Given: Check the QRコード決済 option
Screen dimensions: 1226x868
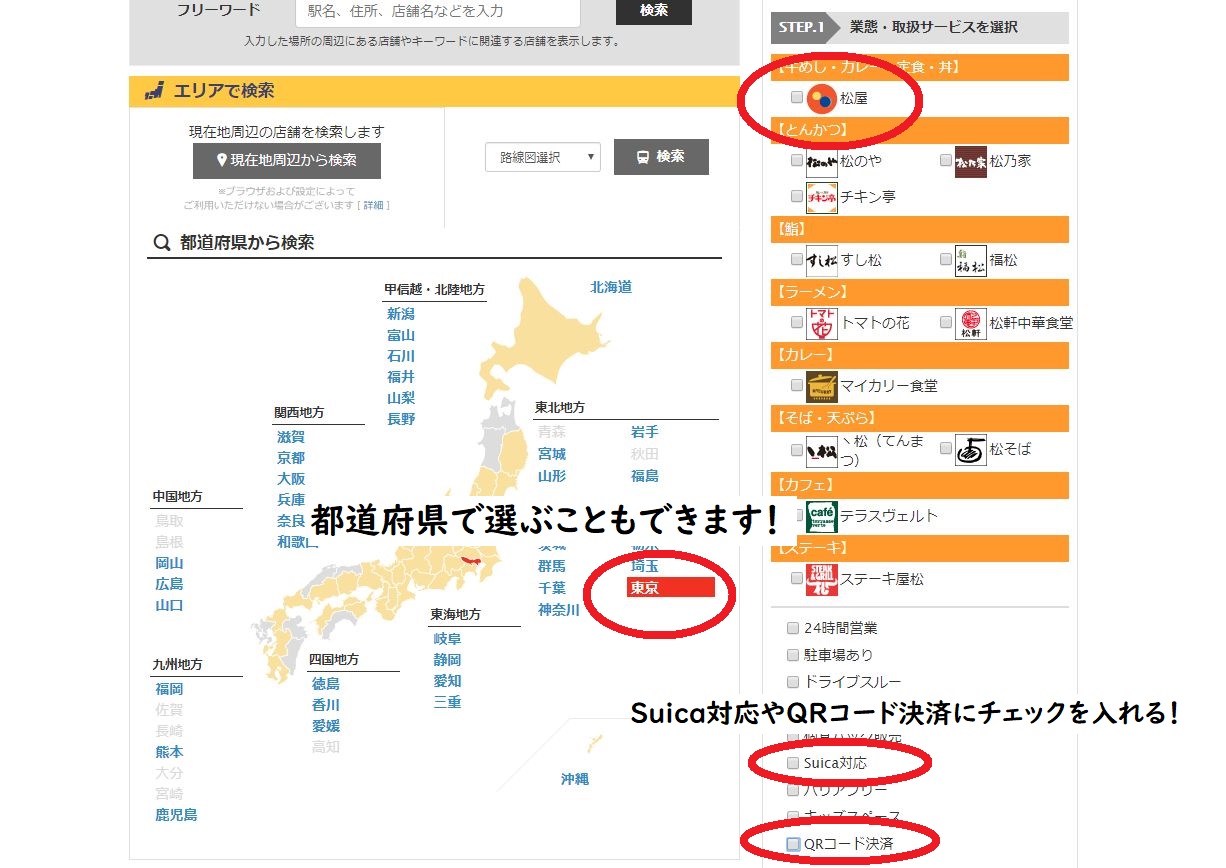Looking at the screenshot, I should [794, 844].
